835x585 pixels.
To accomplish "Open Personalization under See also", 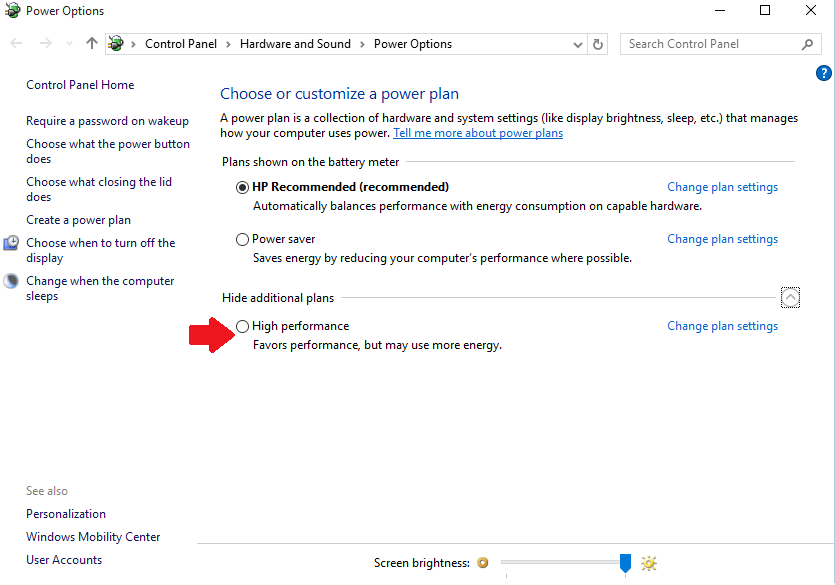I will click(x=66, y=514).
